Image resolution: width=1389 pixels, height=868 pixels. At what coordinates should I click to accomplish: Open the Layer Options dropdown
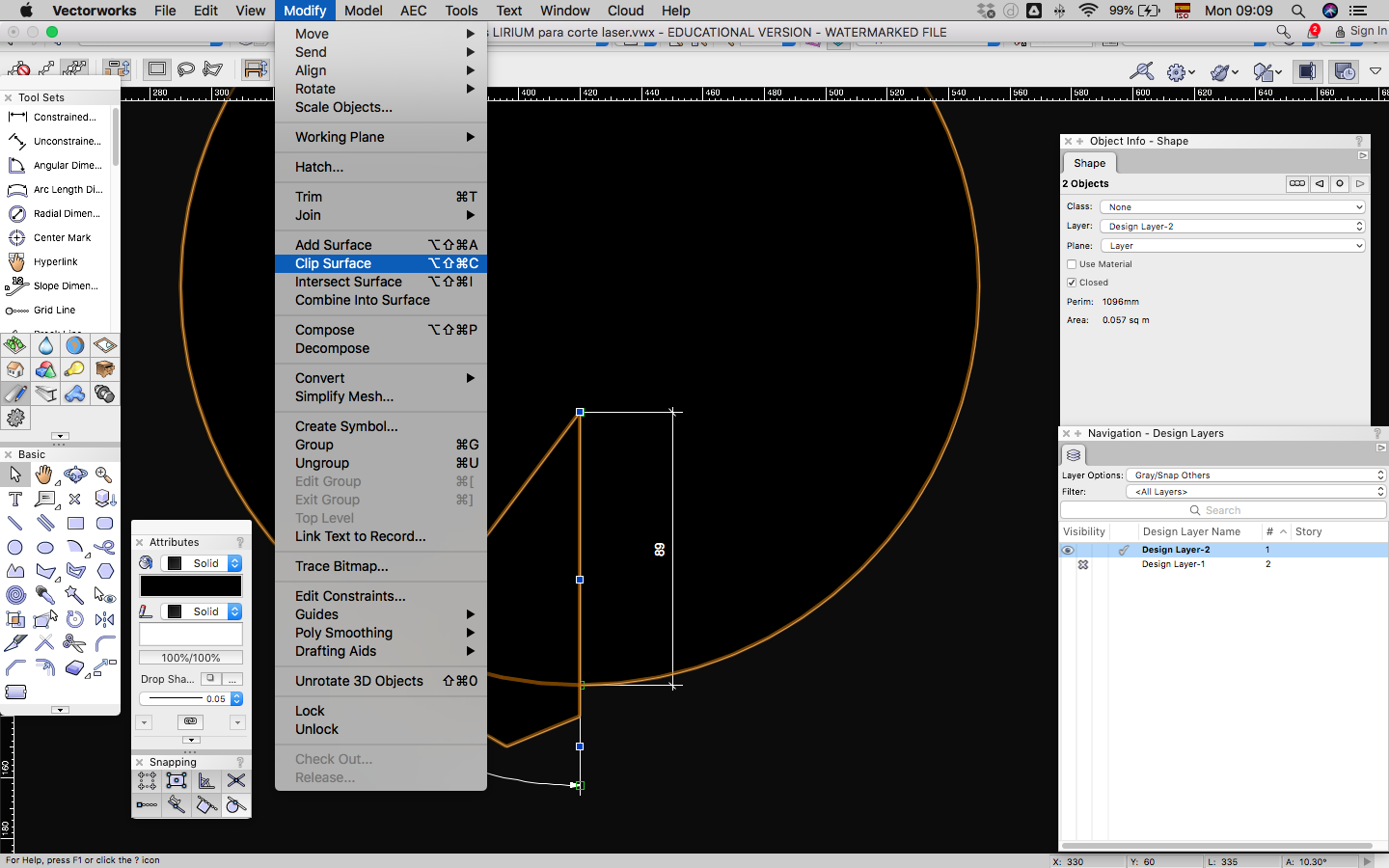pyautogui.click(x=1257, y=475)
